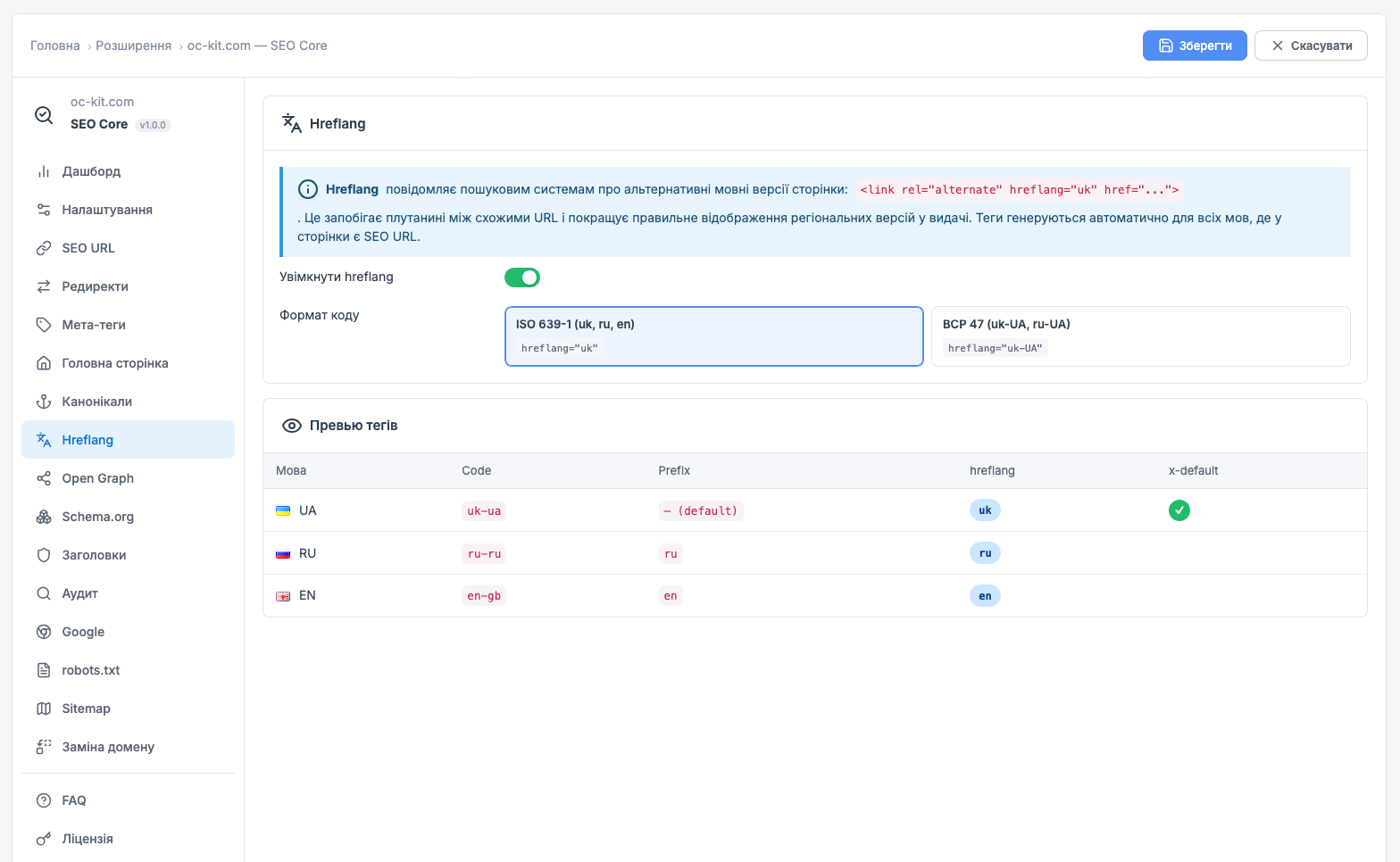Viewport: 1400px width, 862px height.
Task: Click the Schema.org cubes icon
Action: pyautogui.click(x=44, y=517)
